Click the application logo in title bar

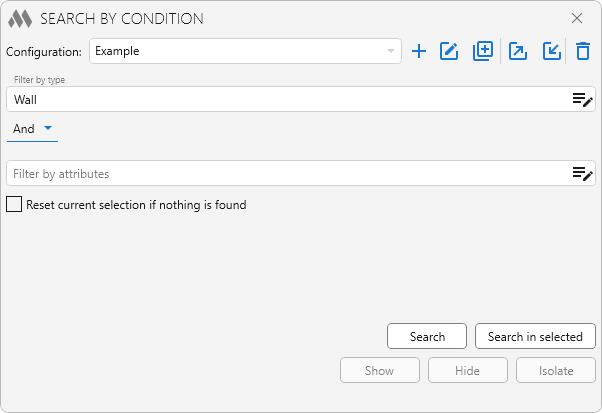20,18
